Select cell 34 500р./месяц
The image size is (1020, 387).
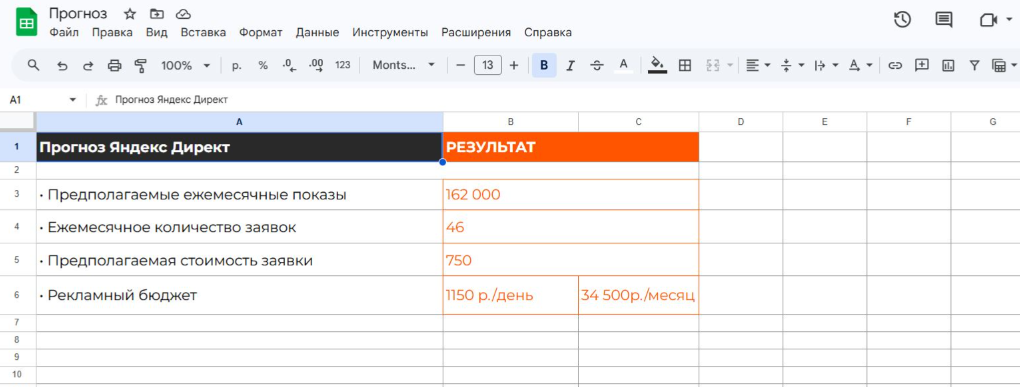[639, 295]
